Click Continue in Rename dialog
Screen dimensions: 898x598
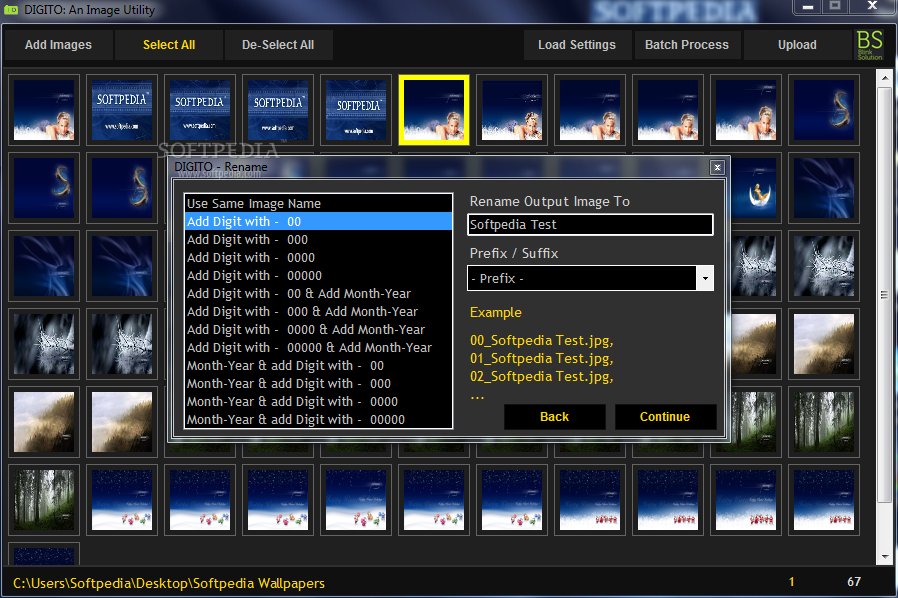tap(665, 416)
